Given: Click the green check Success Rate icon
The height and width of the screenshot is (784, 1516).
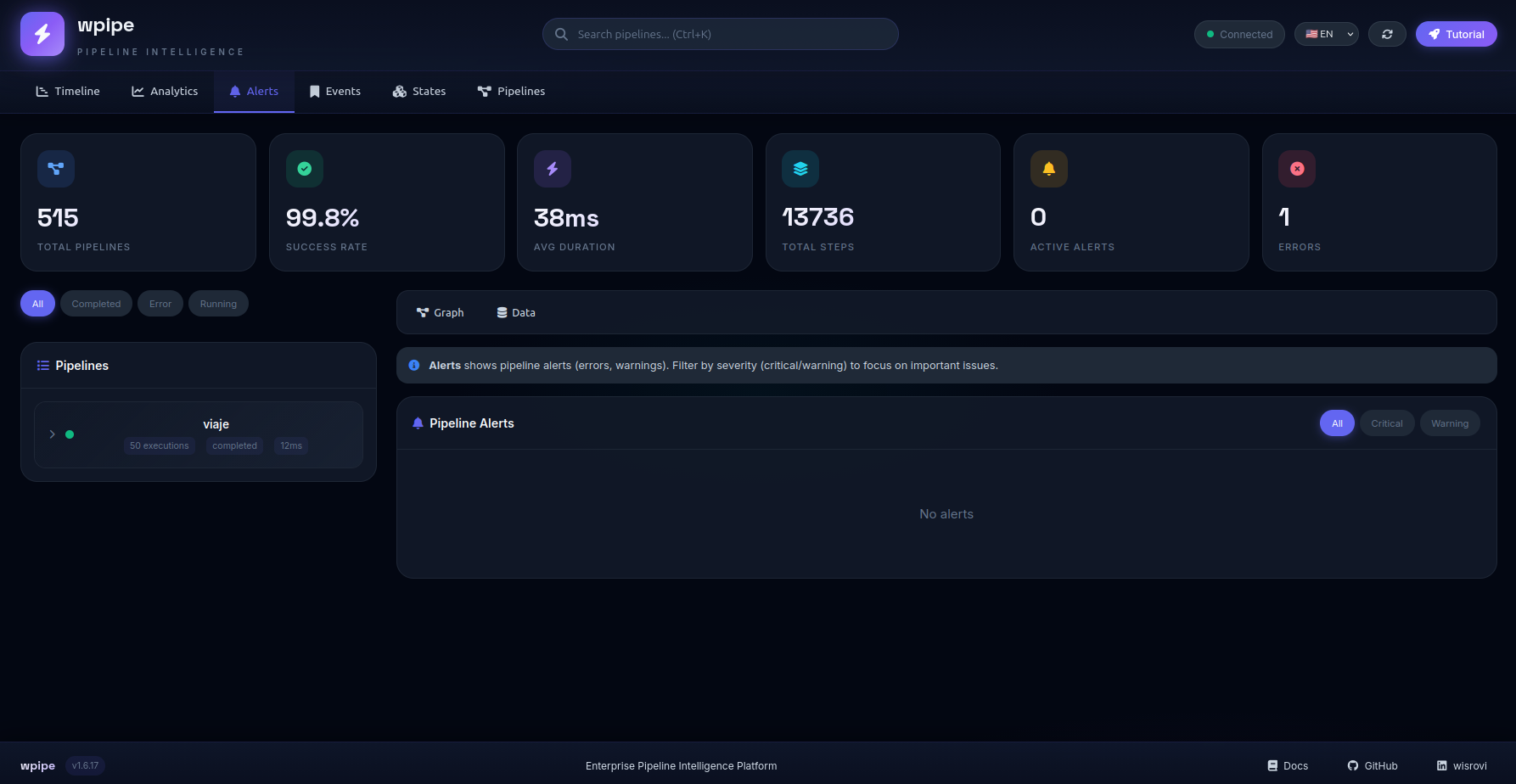Looking at the screenshot, I should tap(305, 169).
